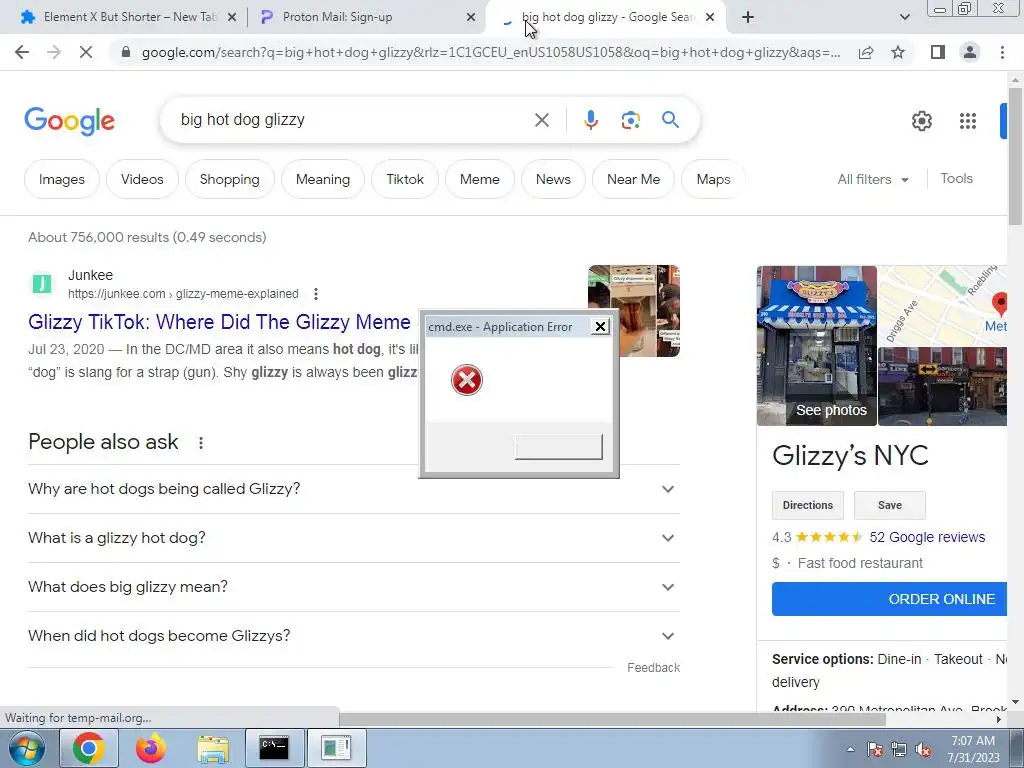Screen dimensions: 1024x768
Task: Select the Meaning filter chip
Action: [323, 180]
